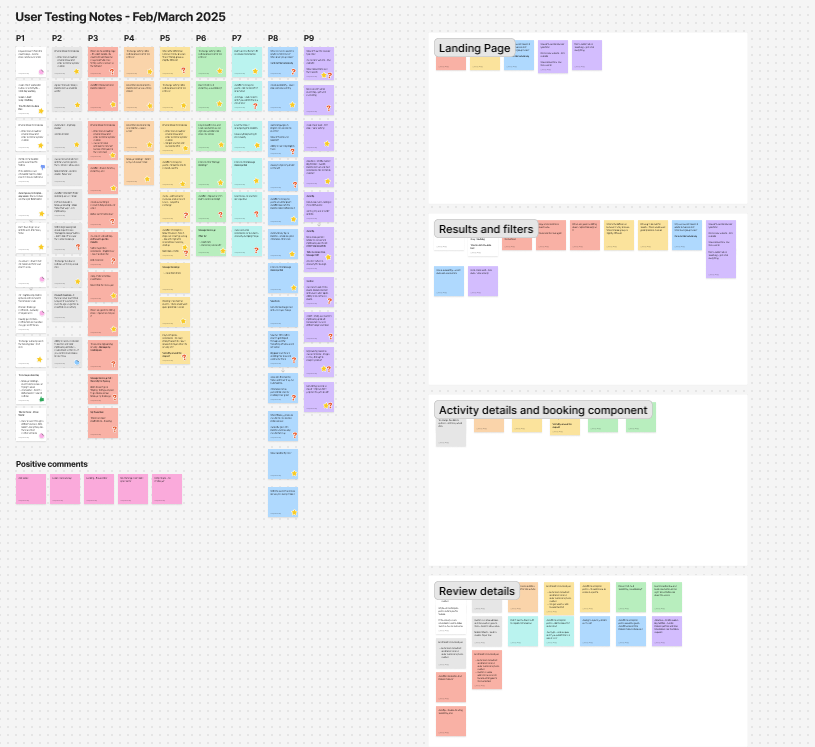Click the star stamp on P6's second note

[x=219, y=104]
